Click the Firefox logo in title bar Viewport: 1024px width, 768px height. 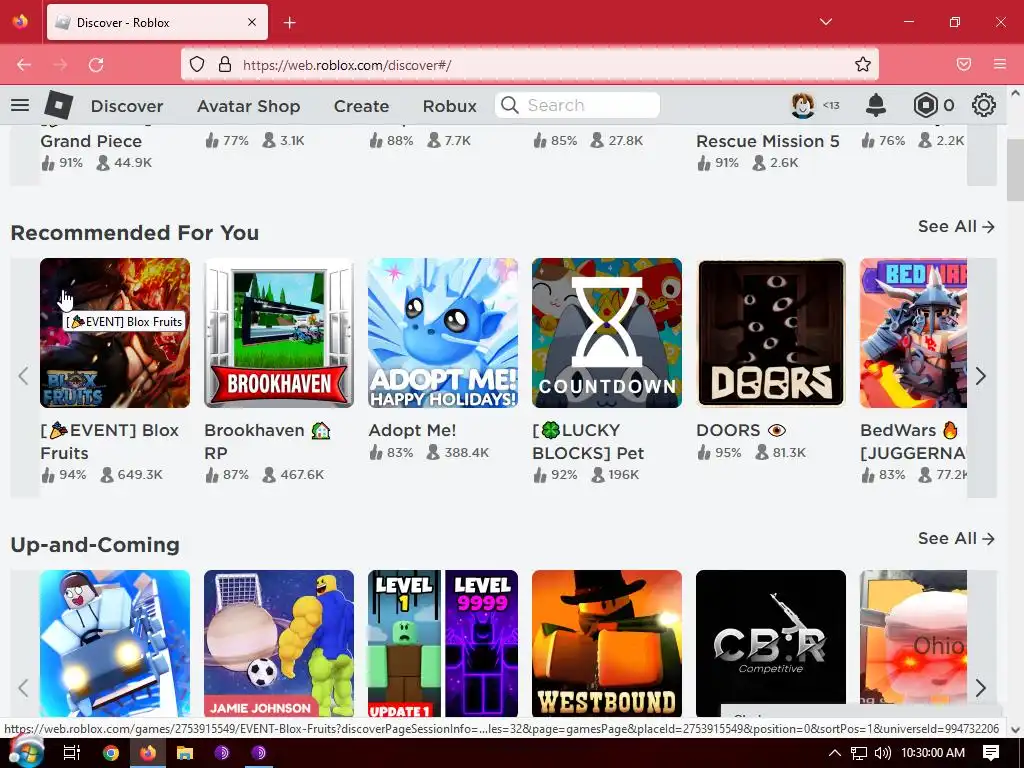20,22
